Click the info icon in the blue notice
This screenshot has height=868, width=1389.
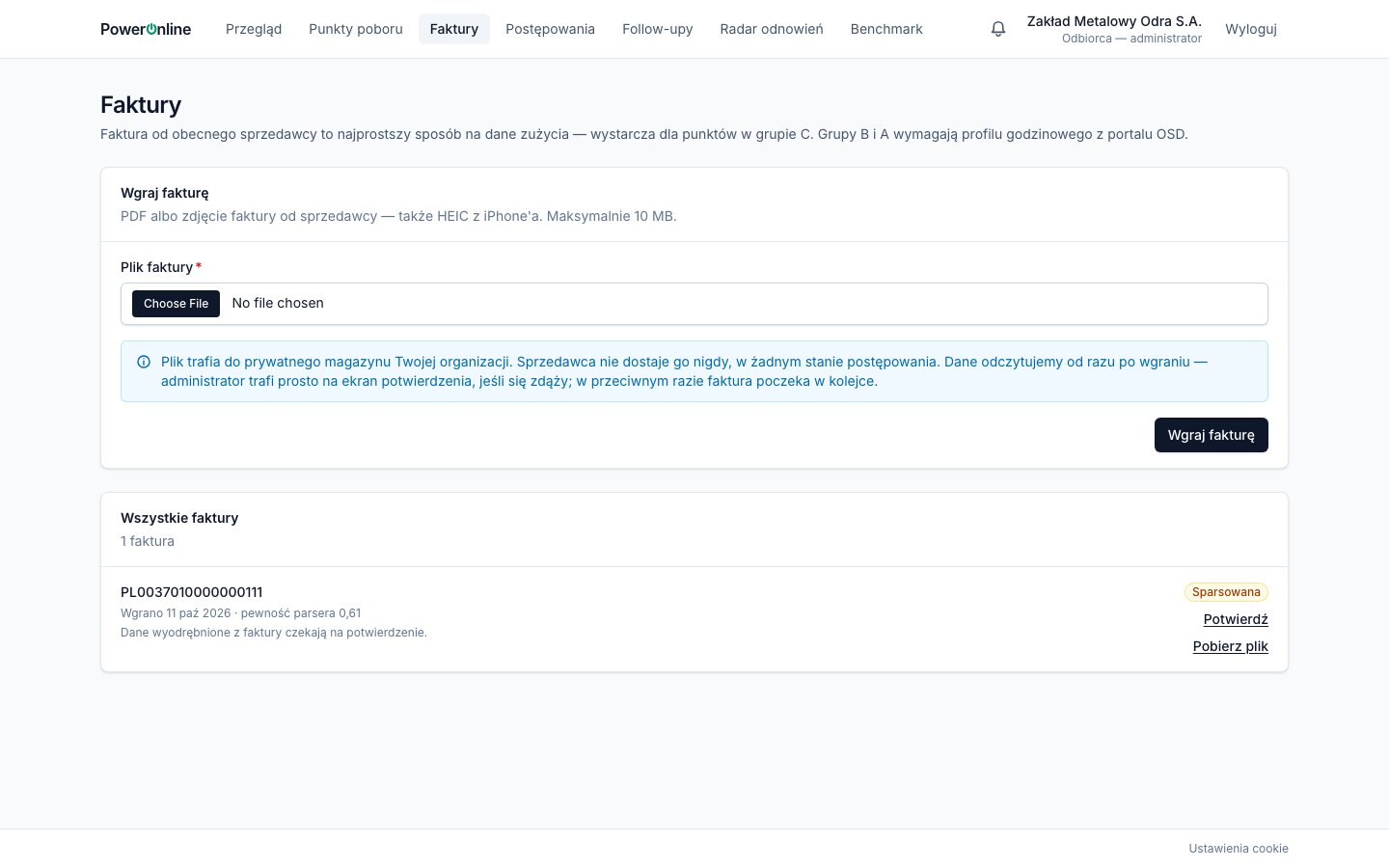pyautogui.click(x=144, y=362)
